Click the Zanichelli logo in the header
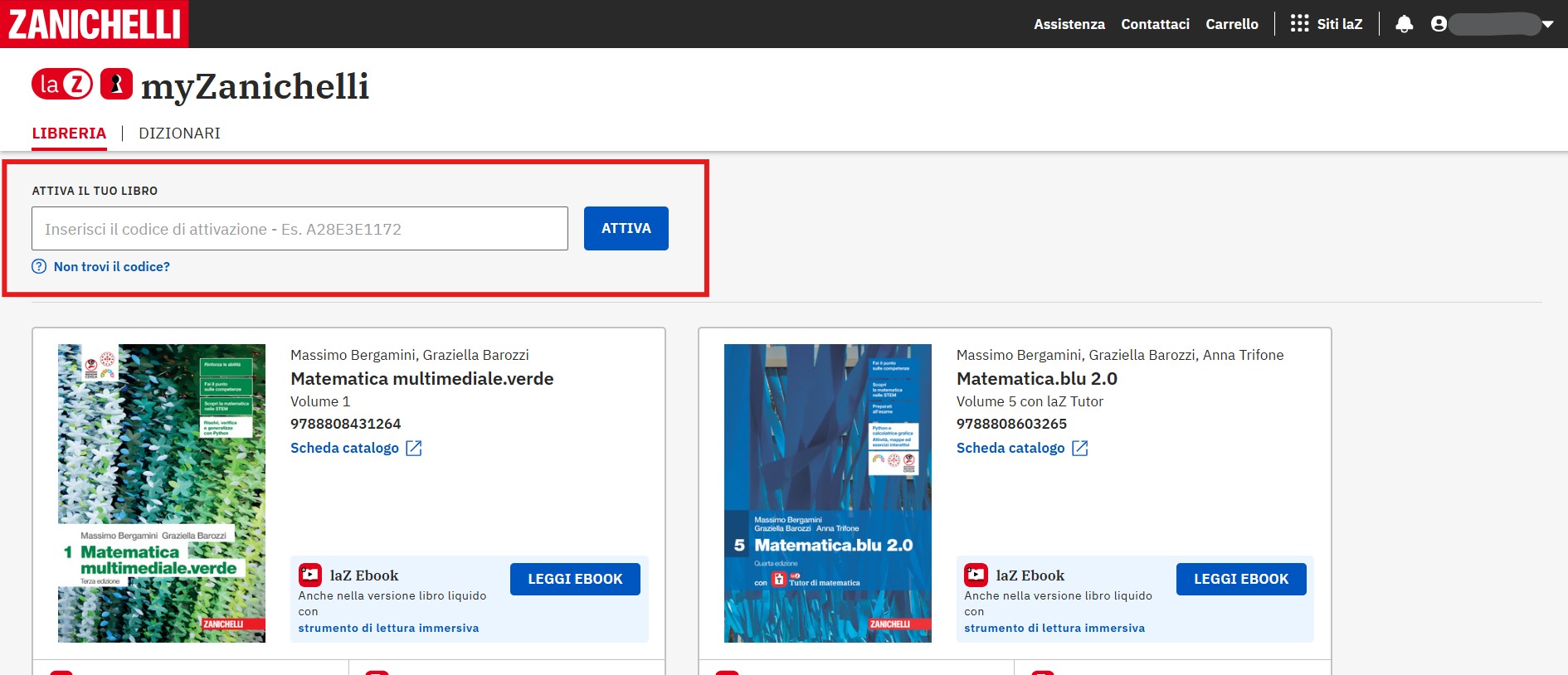Image resolution: width=1568 pixels, height=675 pixels. 94,23
